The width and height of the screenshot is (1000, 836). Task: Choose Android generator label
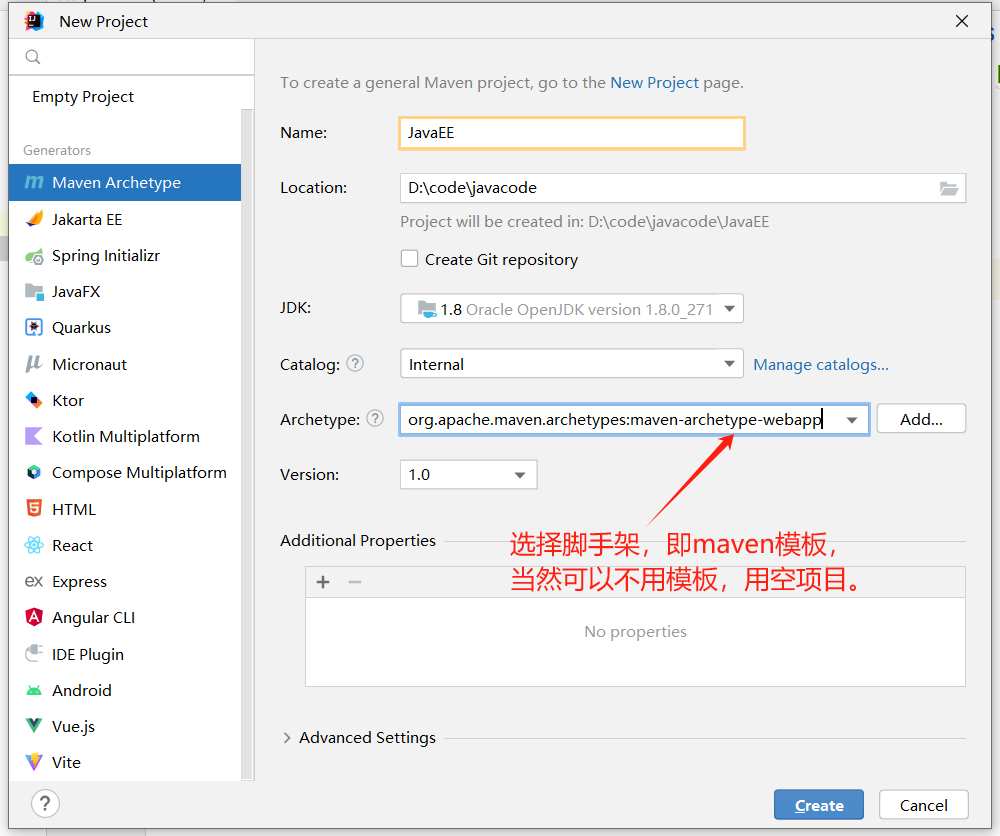tap(82, 691)
